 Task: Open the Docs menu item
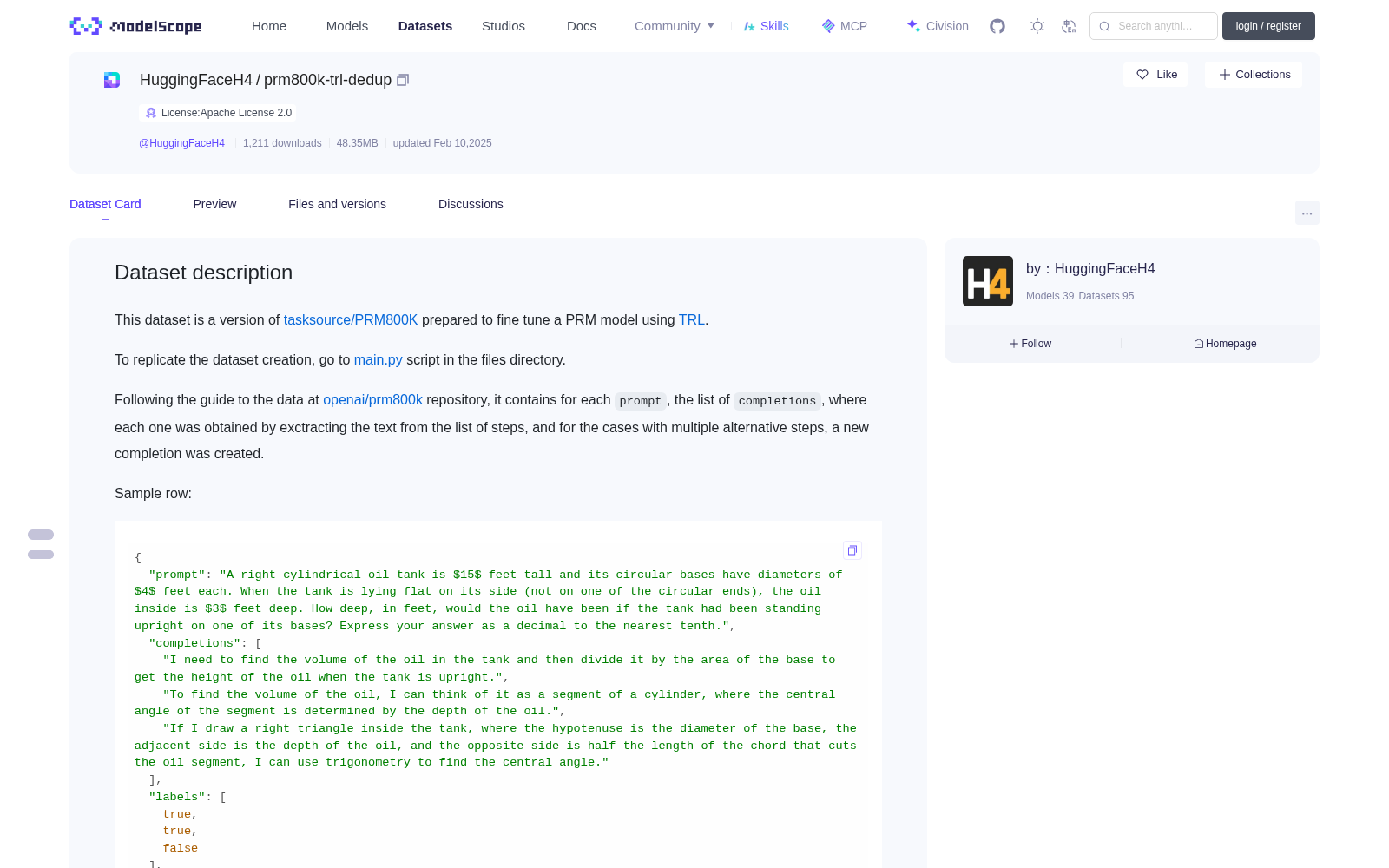[x=582, y=26]
